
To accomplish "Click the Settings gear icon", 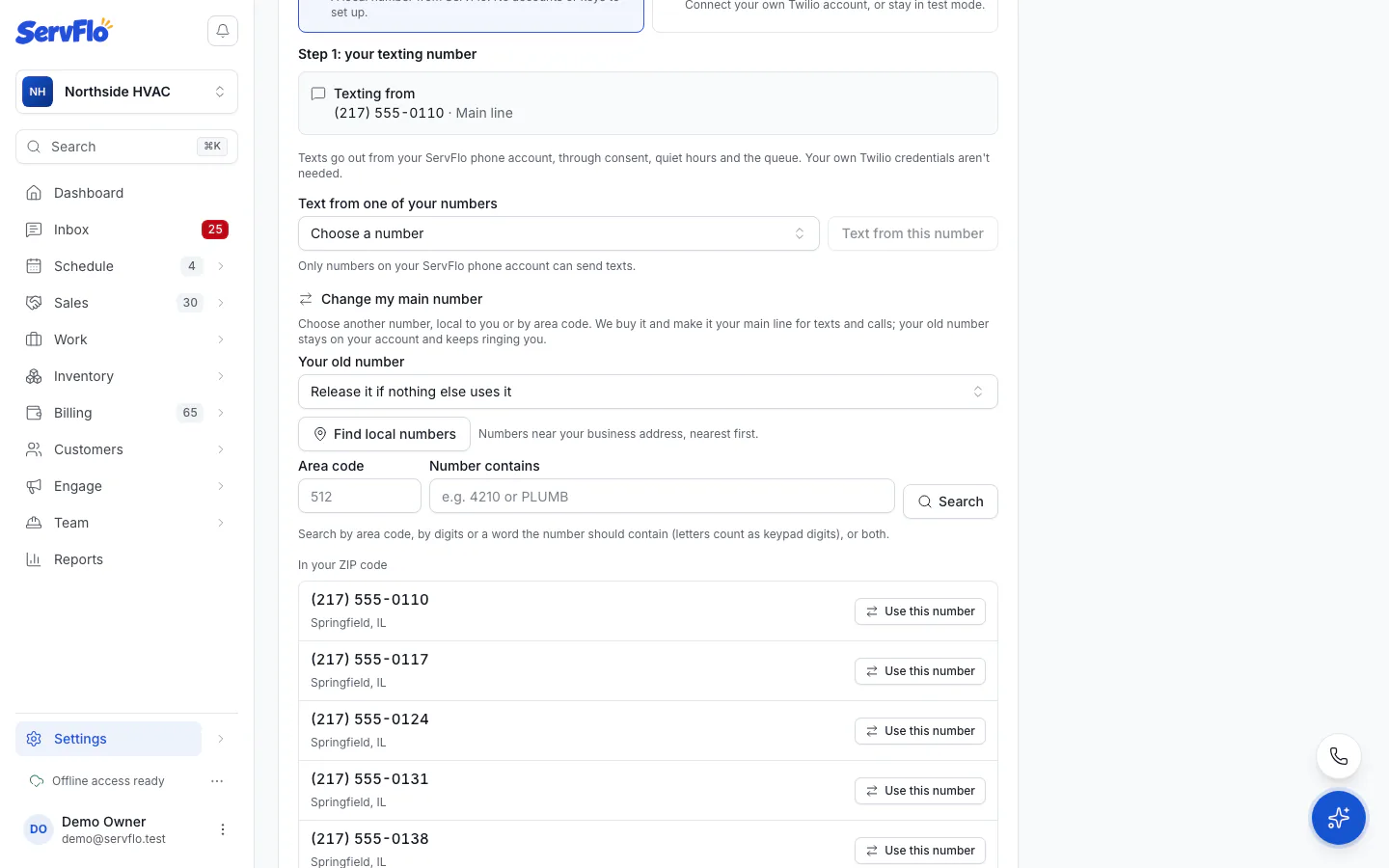I will click(x=34, y=739).
